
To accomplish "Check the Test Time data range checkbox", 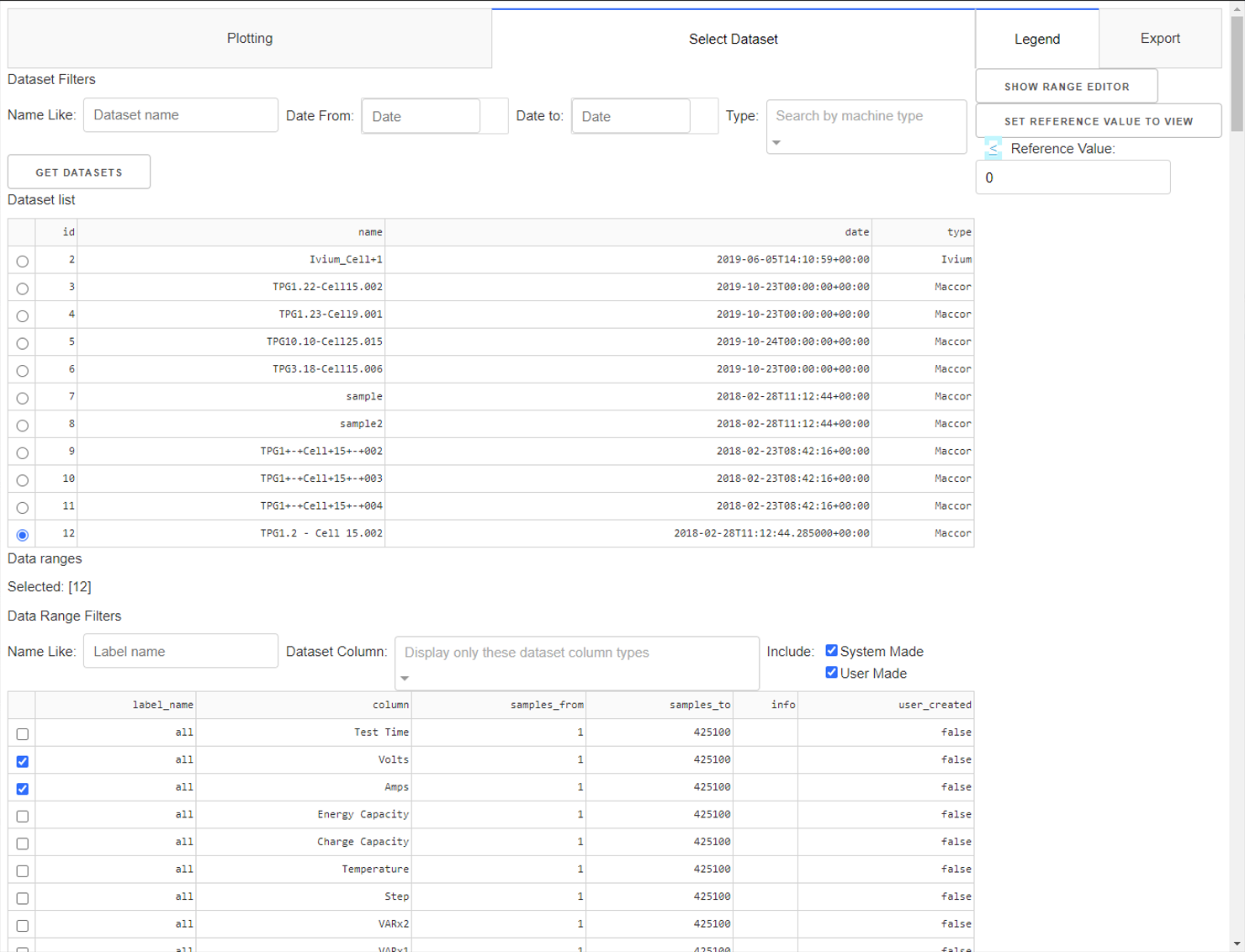I will point(23,734).
